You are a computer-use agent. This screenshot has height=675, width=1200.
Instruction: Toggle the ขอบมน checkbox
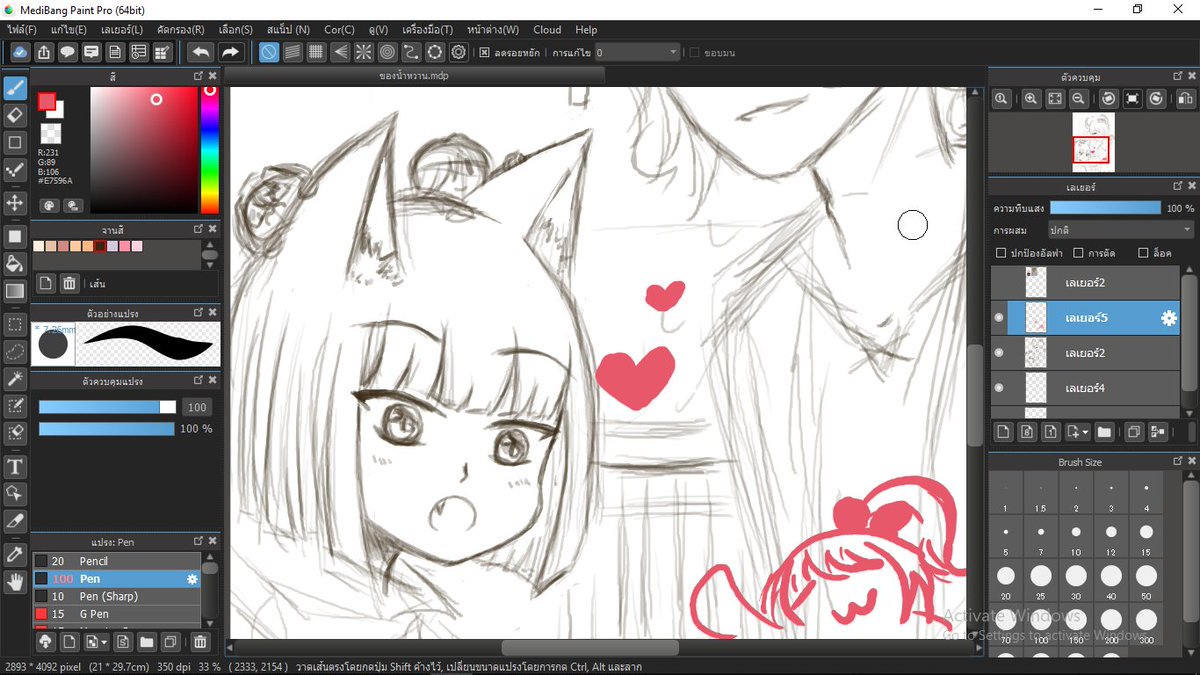click(695, 52)
